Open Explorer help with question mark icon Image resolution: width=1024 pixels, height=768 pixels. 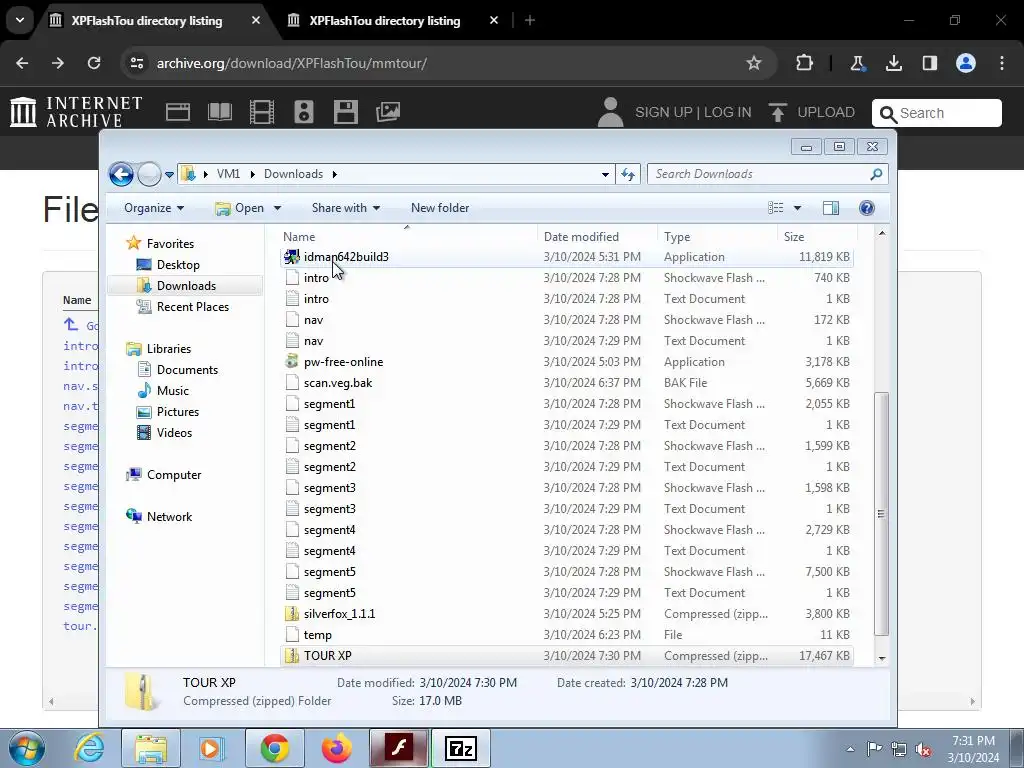867,208
